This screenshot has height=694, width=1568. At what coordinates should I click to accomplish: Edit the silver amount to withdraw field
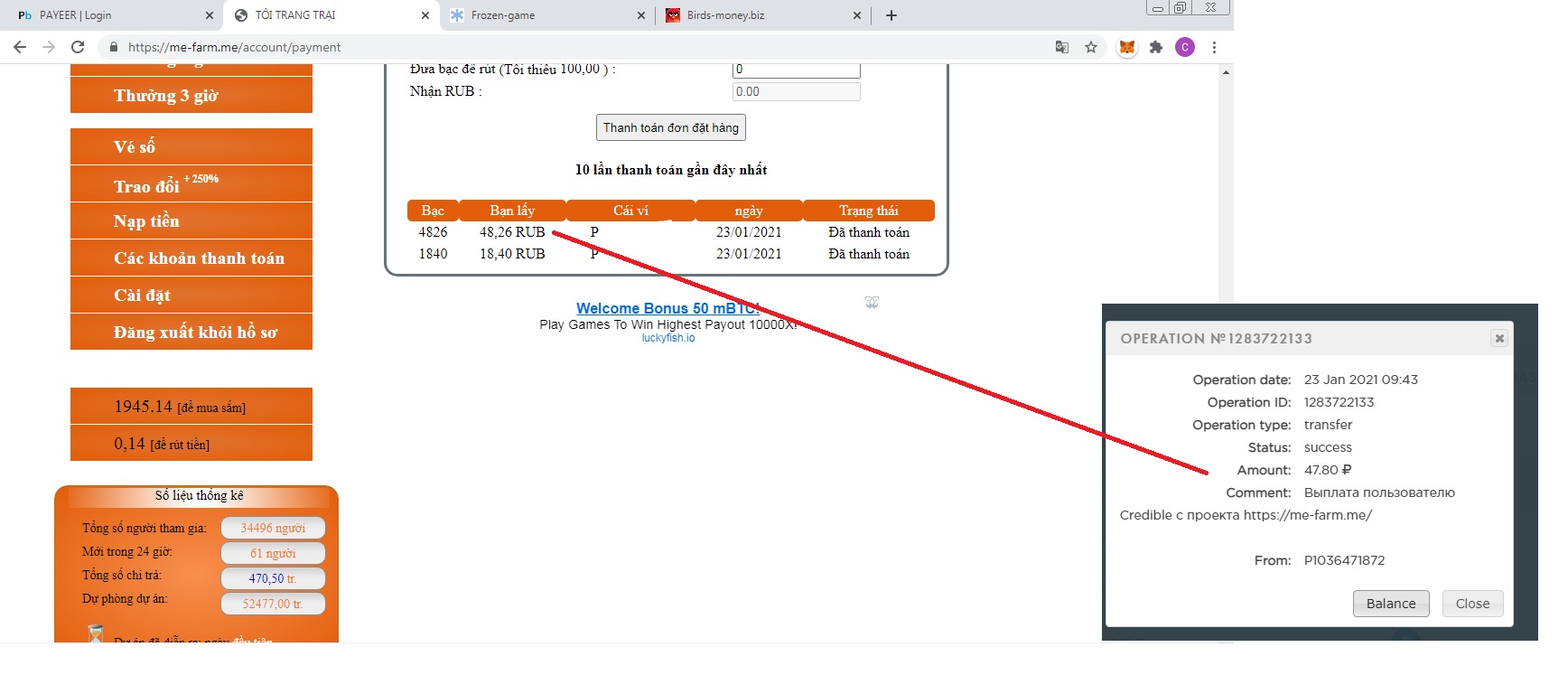(x=796, y=70)
